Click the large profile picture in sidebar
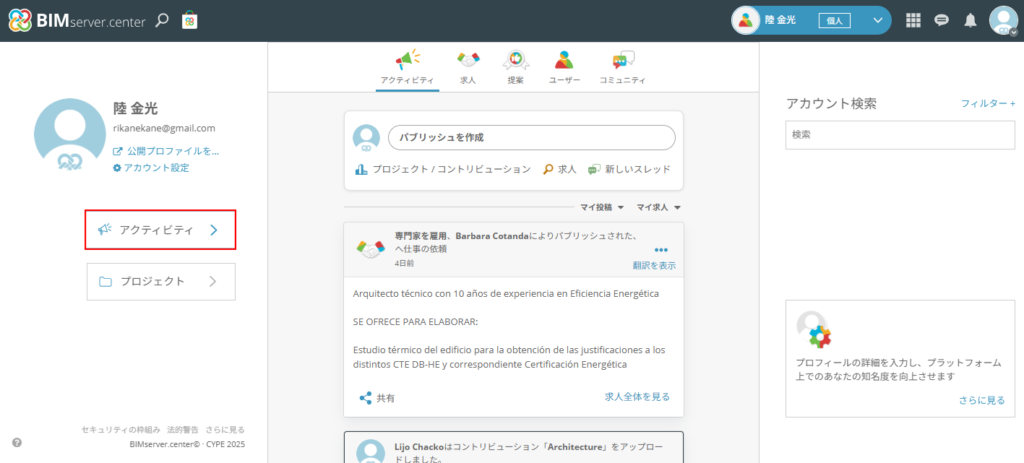 coord(70,135)
